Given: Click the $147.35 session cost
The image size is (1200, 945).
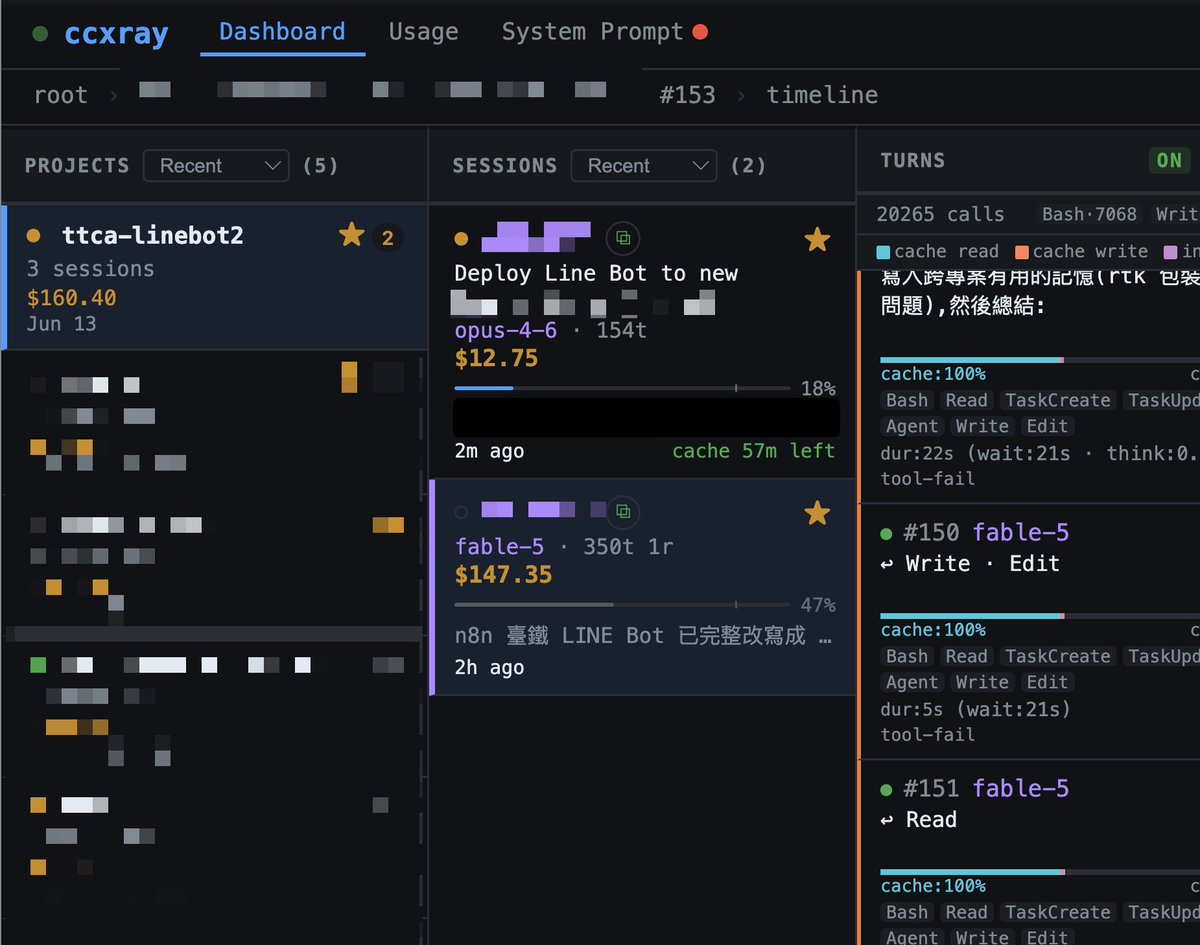Looking at the screenshot, I should pyautogui.click(x=503, y=575).
